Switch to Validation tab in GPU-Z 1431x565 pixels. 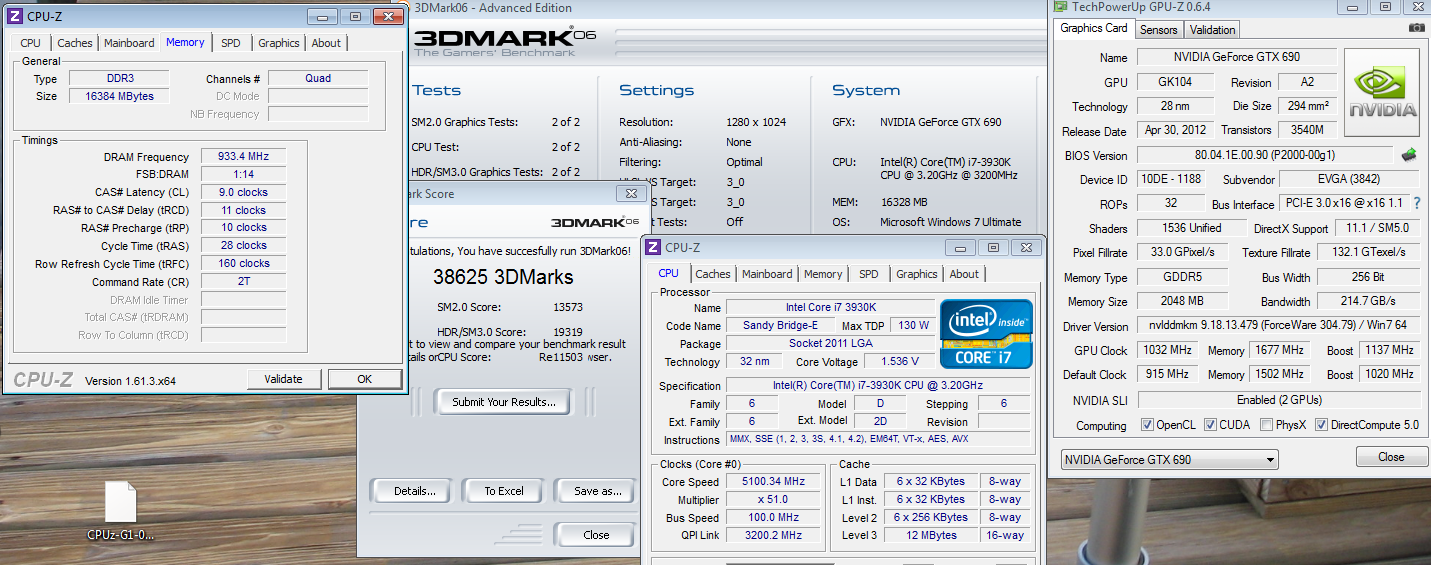(1213, 30)
